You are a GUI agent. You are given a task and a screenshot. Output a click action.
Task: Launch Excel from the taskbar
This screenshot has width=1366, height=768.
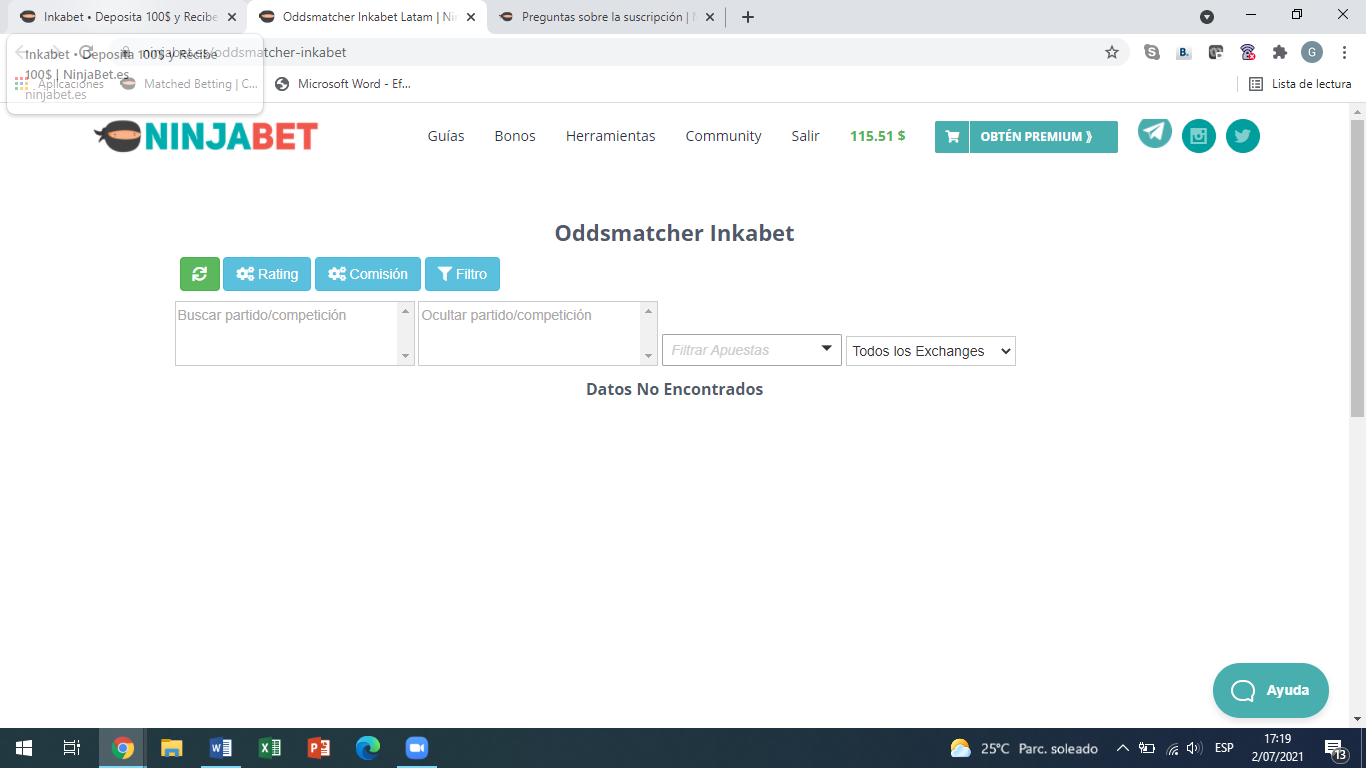(x=270, y=748)
